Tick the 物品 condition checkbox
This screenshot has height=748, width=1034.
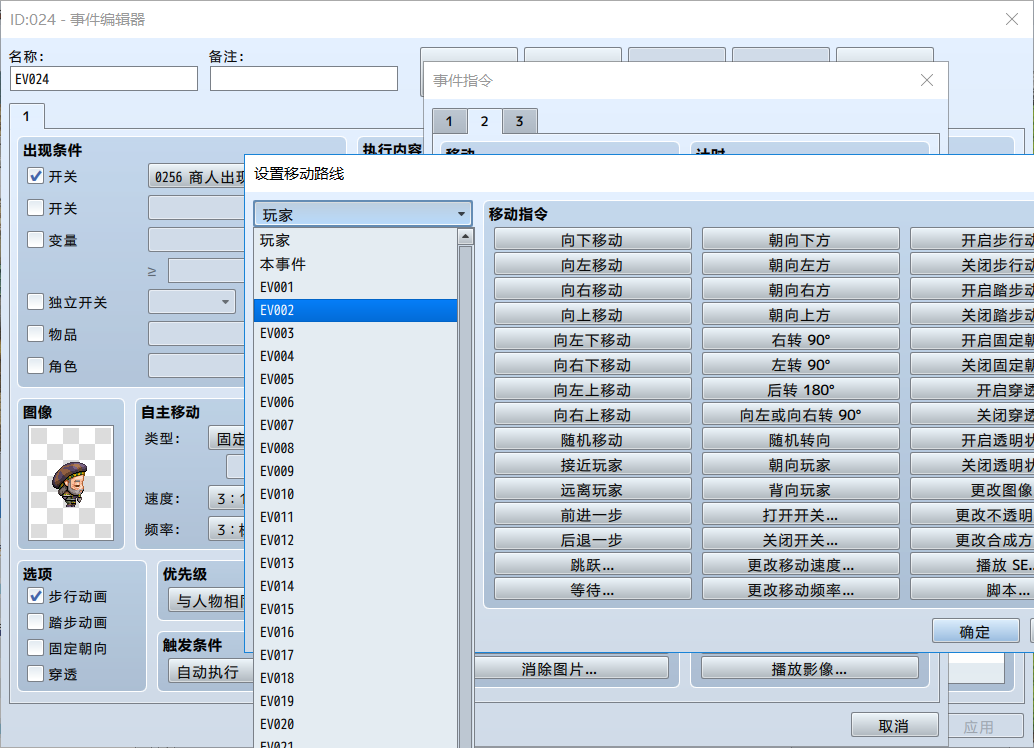[36, 334]
